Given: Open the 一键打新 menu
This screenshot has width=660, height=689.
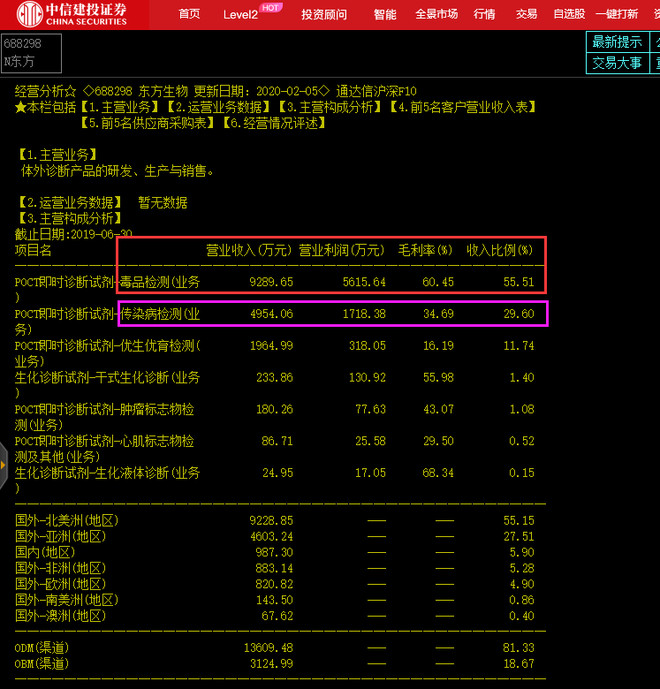Looking at the screenshot, I should [x=616, y=14].
